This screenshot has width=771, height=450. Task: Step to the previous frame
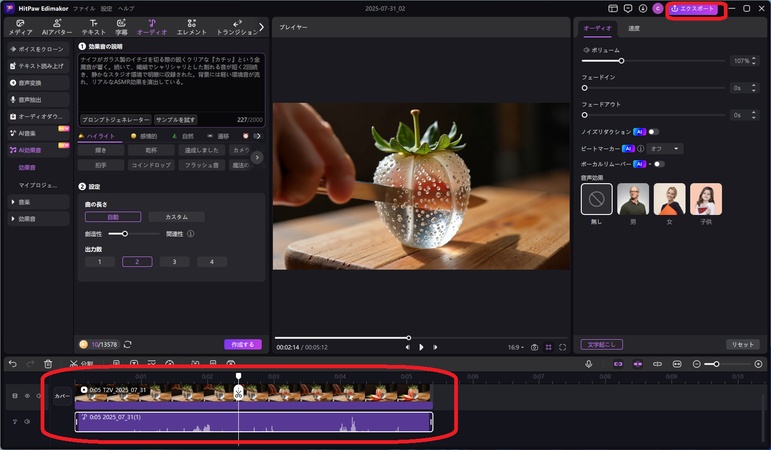click(x=408, y=347)
